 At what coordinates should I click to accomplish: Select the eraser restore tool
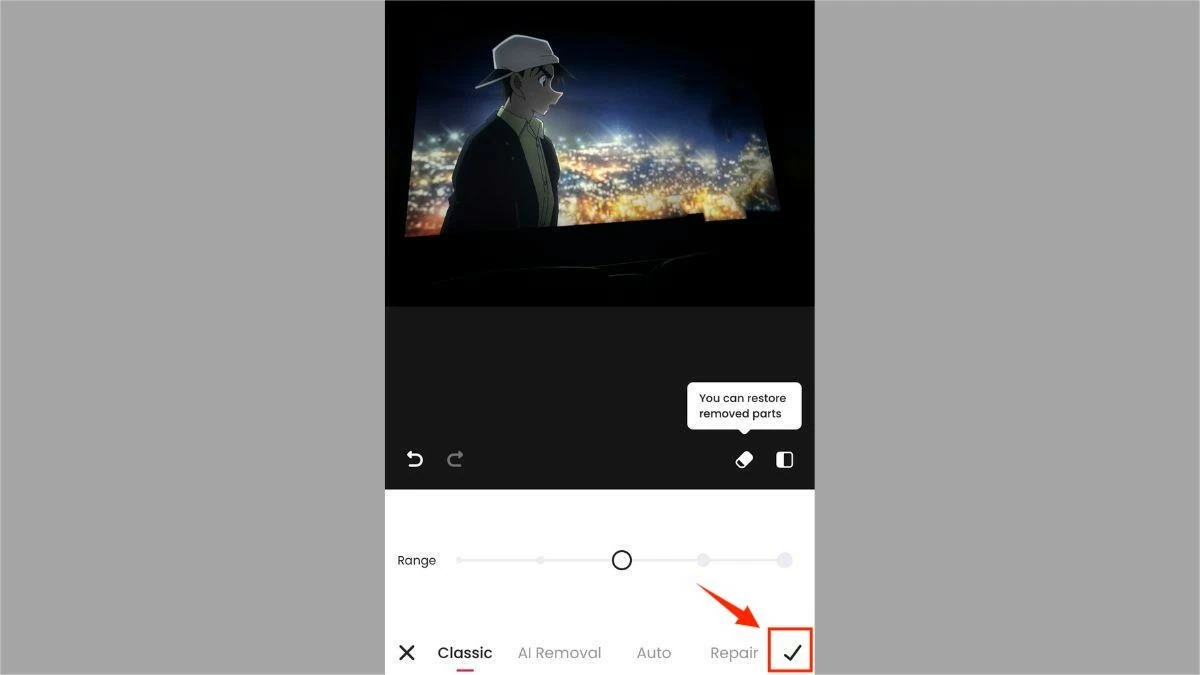pyautogui.click(x=744, y=459)
